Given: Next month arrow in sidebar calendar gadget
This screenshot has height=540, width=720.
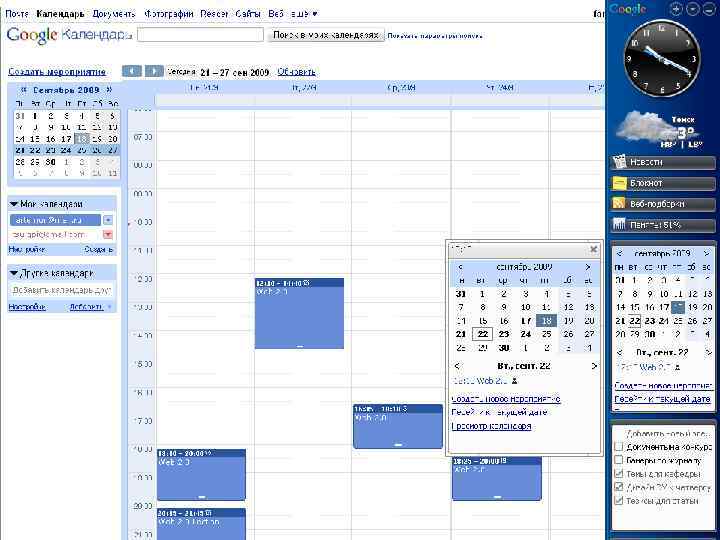Looking at the screenshot, I should coord(707,253).
